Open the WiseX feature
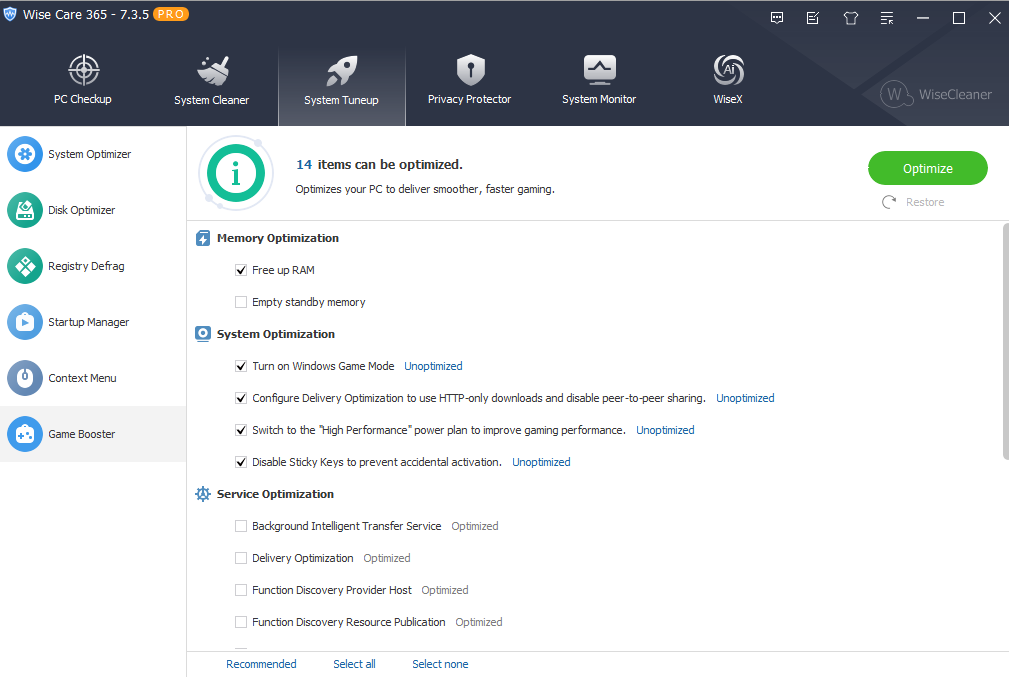This screenshot has width=1009, height=677. pyautogui.click(x=728, y=80)
